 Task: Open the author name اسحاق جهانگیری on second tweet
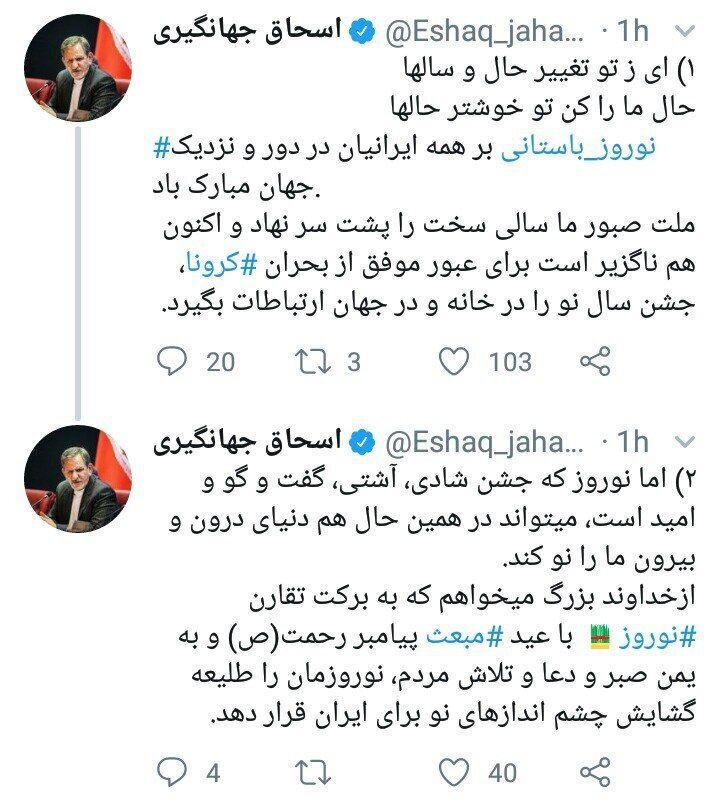247,441
